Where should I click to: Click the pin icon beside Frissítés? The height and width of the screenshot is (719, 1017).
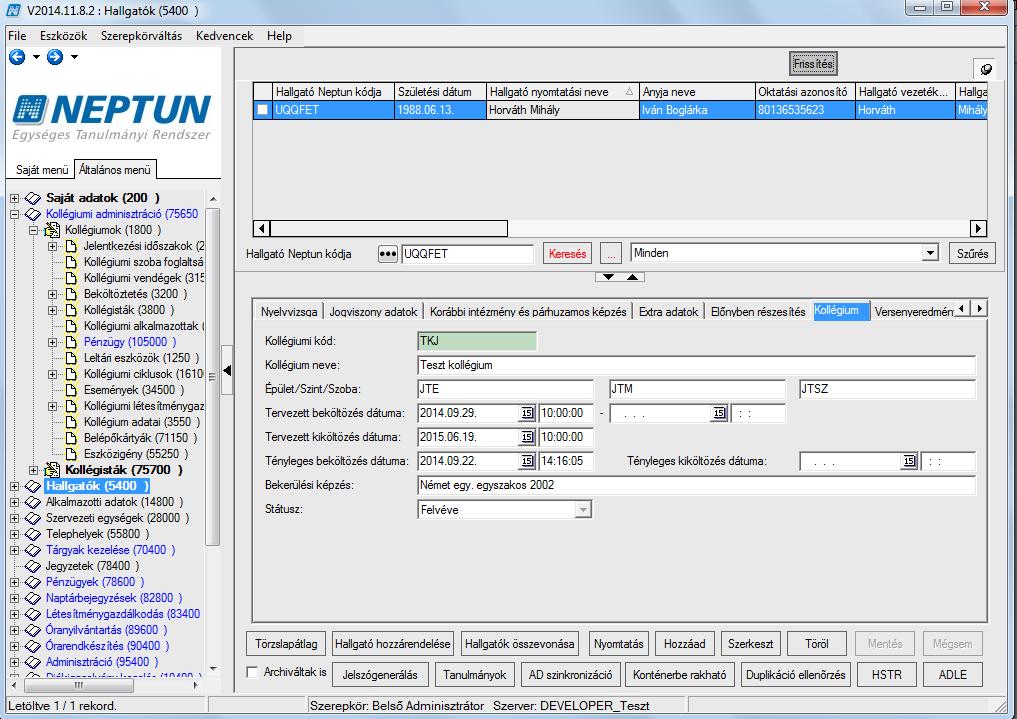[985, 69]
